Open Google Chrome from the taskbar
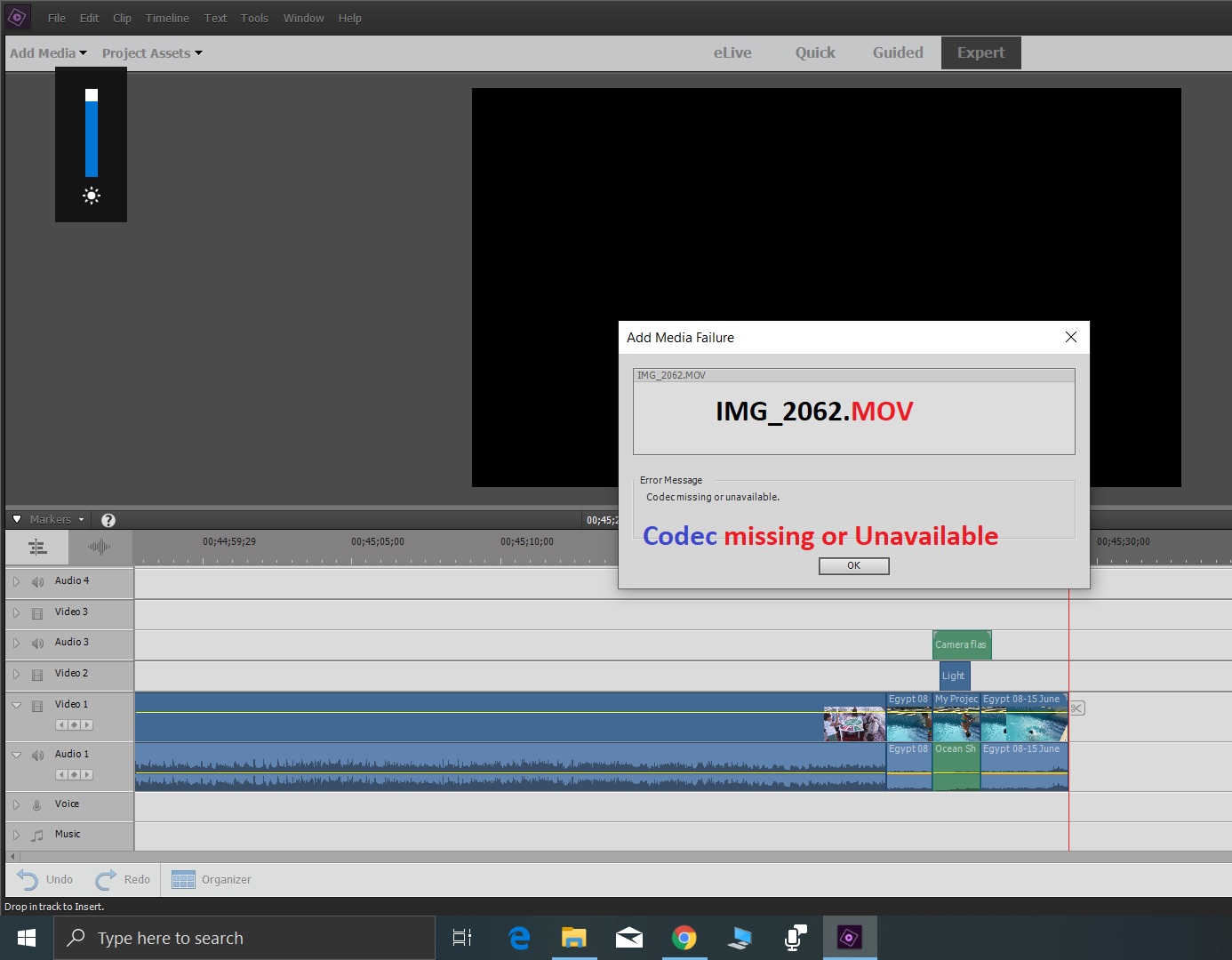 coord(684,938)
